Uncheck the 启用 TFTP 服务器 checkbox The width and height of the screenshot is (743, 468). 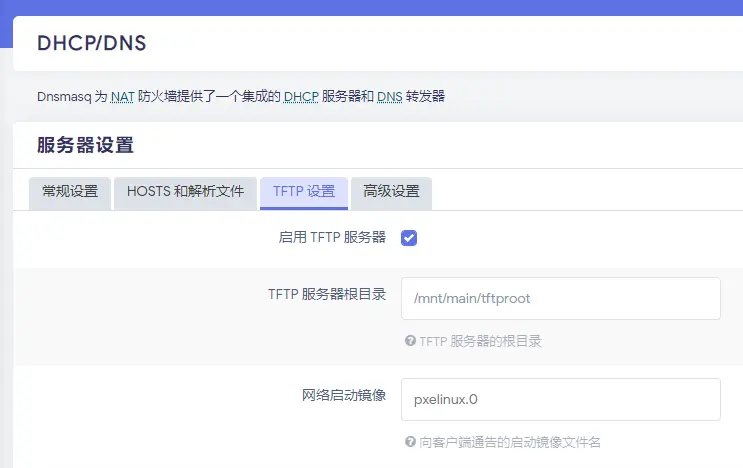point(409,238)
